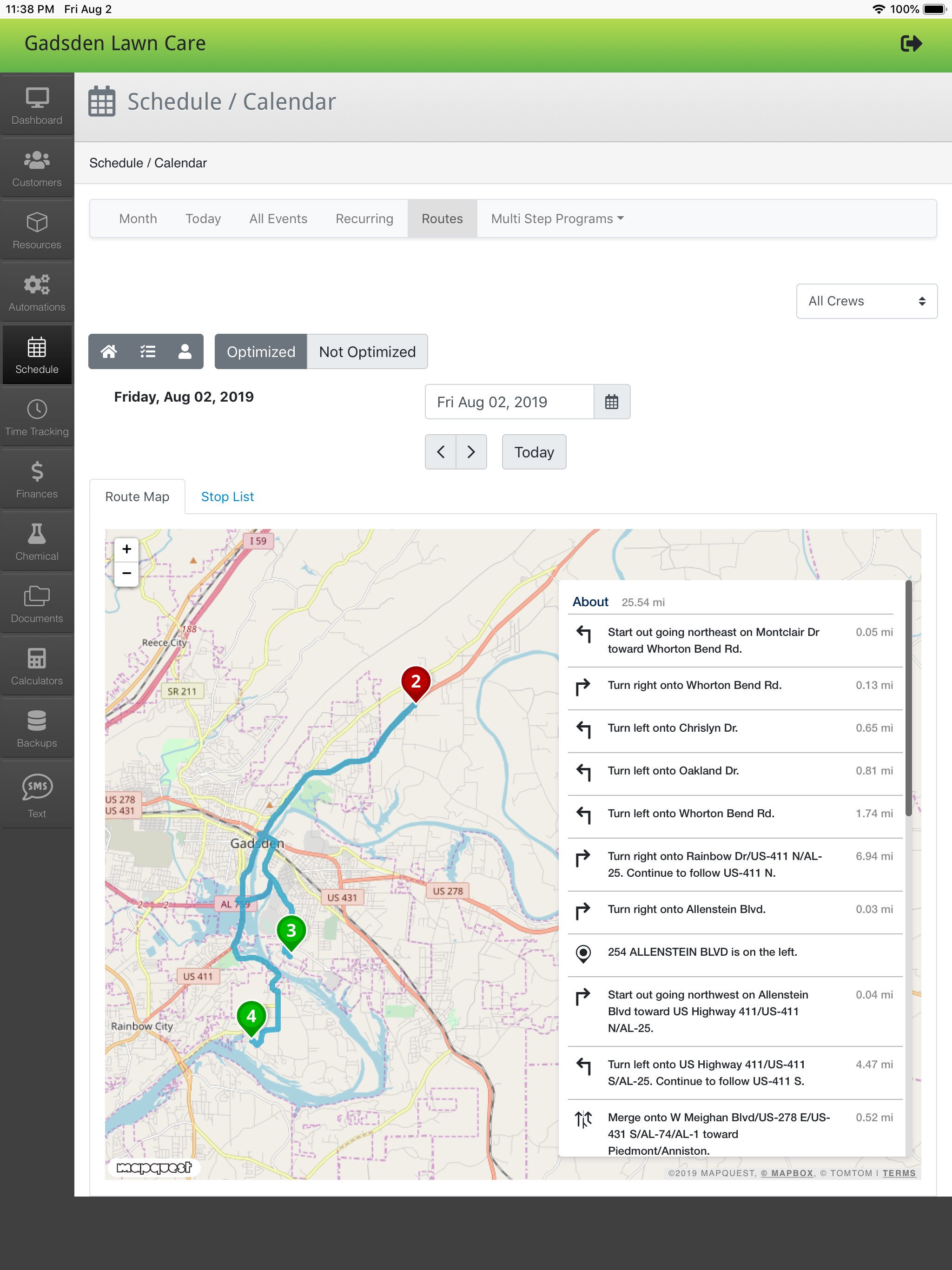Click the Fri Aug 02, 2019 date field
The width and height of the screenshot is (952, 1270).
[x=509, y=402]
